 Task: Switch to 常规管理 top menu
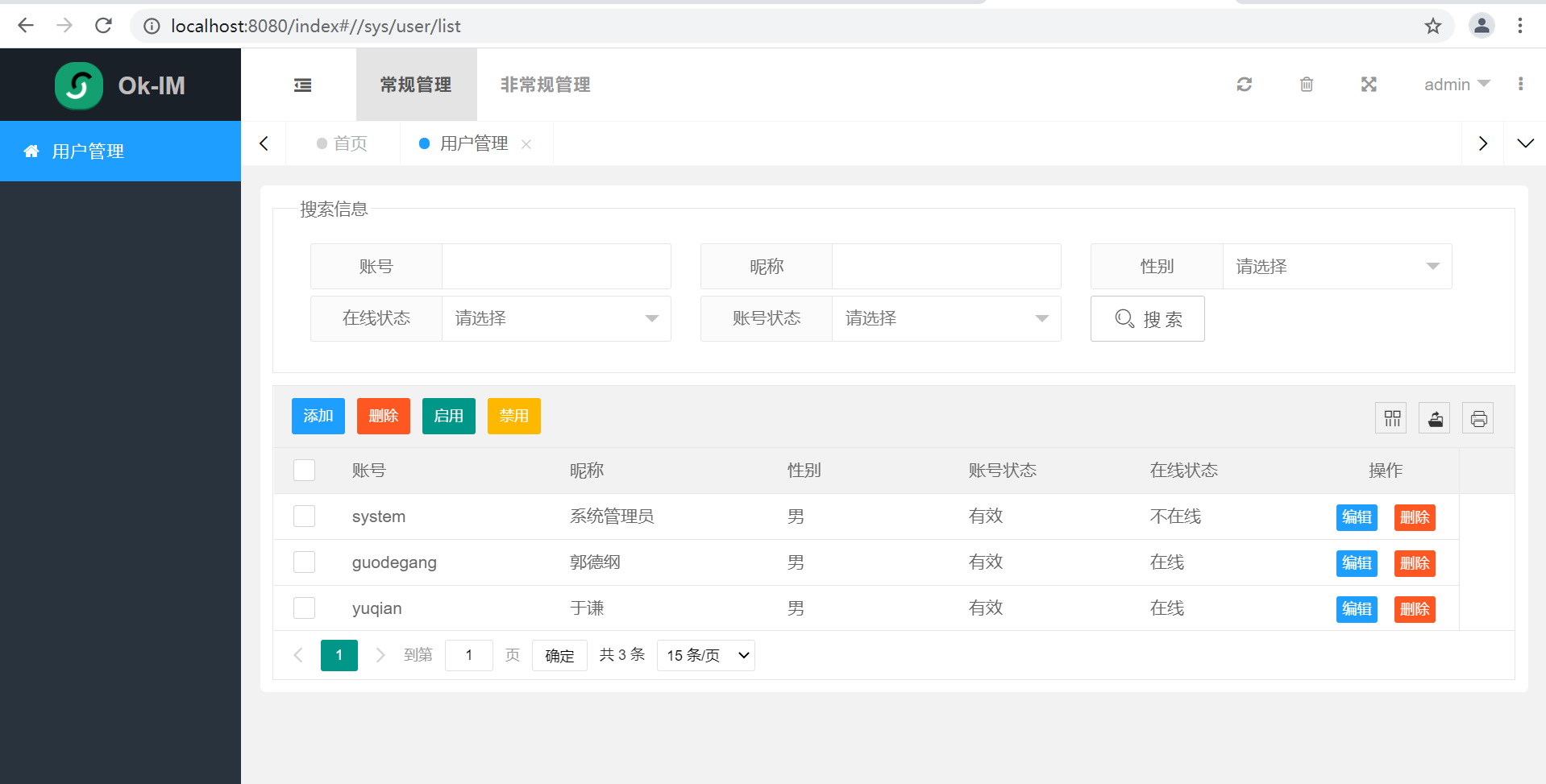(x=416, y=85)
